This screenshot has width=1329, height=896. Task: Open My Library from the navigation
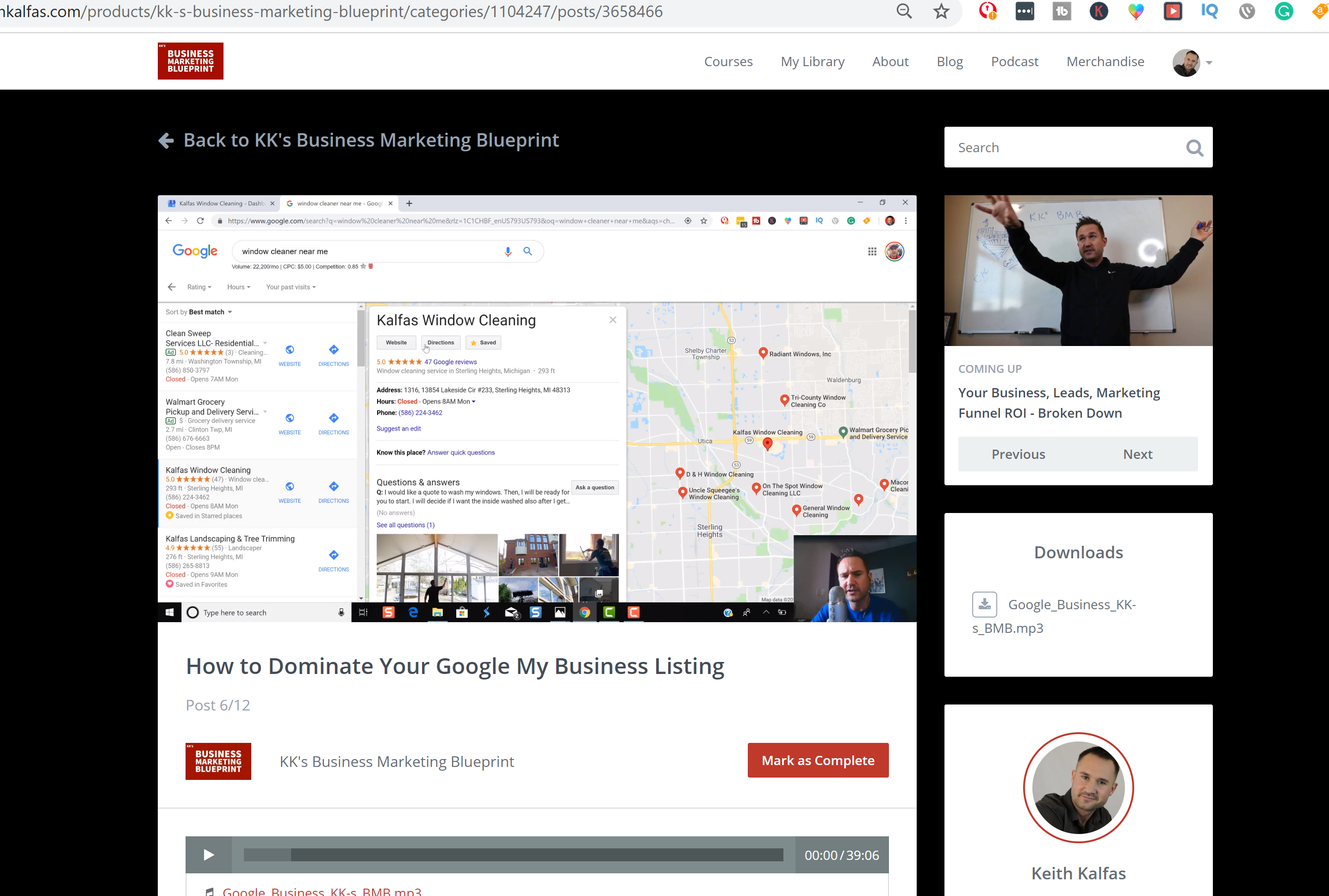[x=812, y=62]
